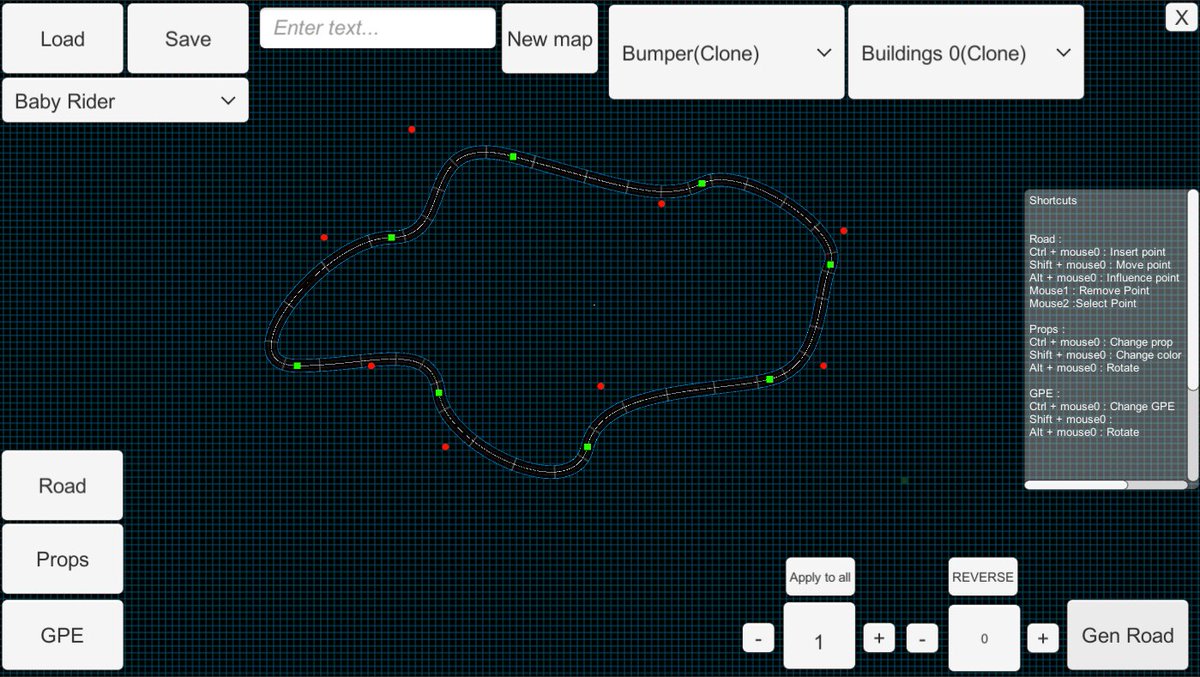
Task: Generate road with Gen Road button
Action: 1128,635
